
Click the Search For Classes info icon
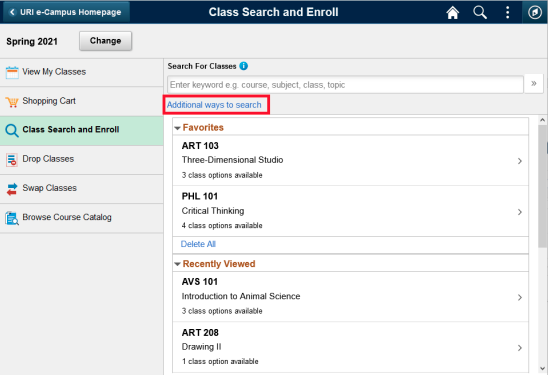(244, 66)
